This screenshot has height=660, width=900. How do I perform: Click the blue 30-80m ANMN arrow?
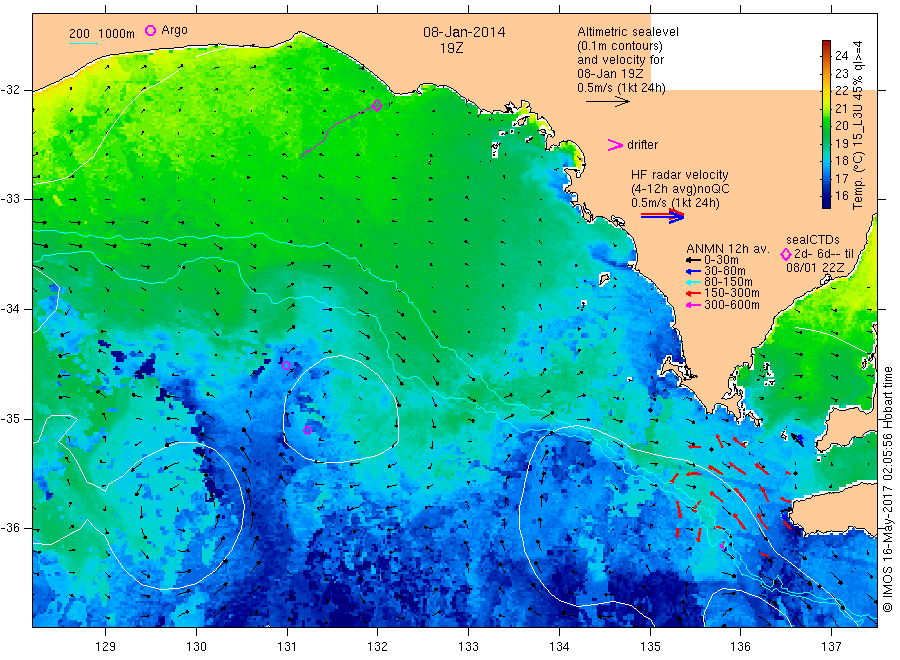[693, 271]
